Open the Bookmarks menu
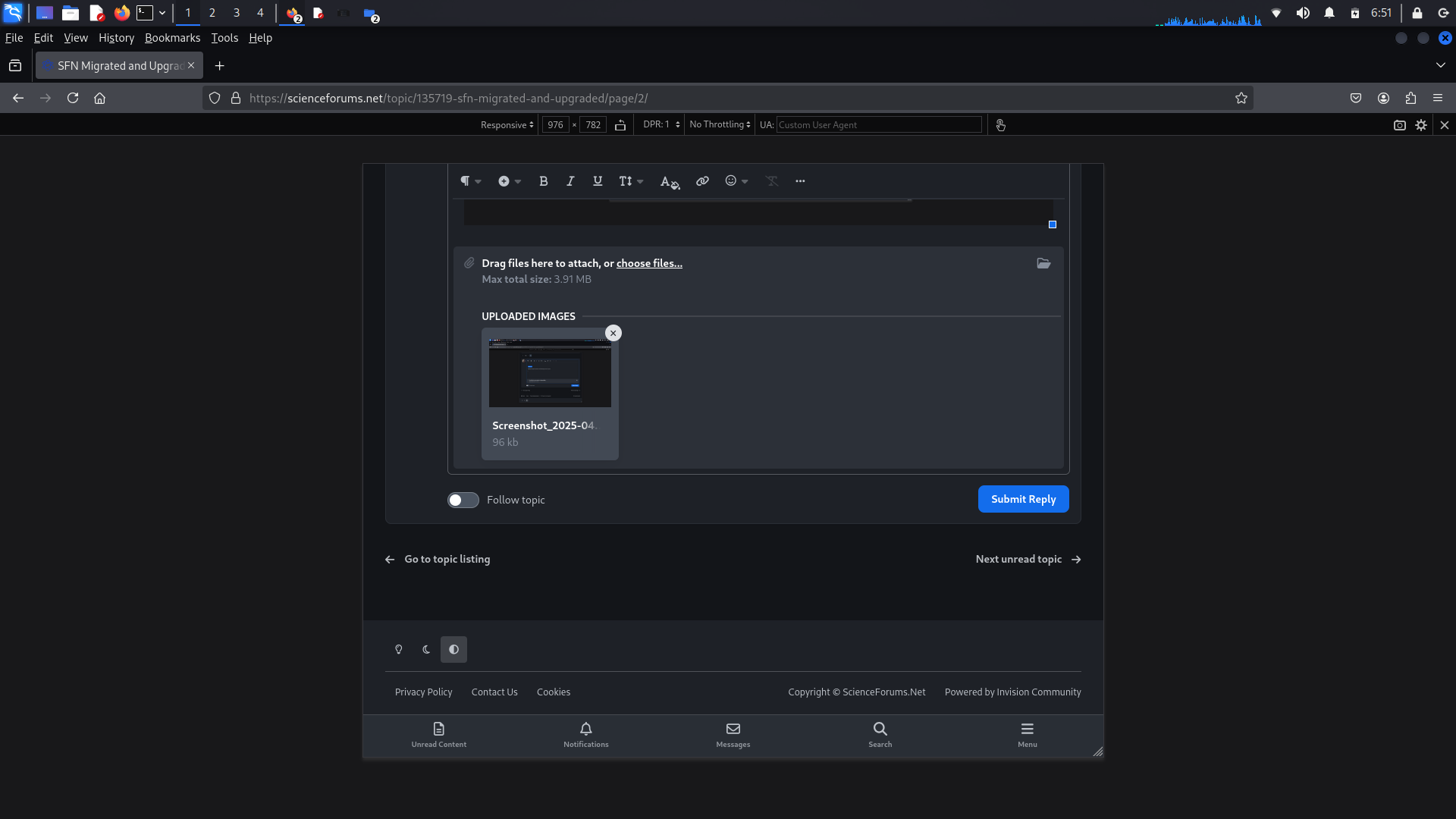This screenshot has height=819, width=1456. [172, 38]
